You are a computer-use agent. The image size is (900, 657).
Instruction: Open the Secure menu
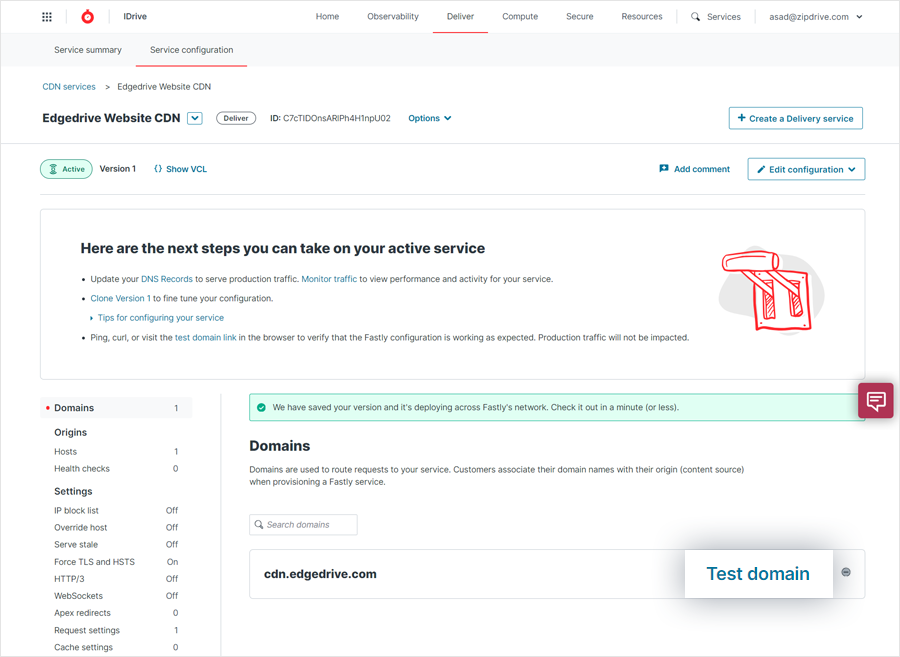tap(580, 17)
